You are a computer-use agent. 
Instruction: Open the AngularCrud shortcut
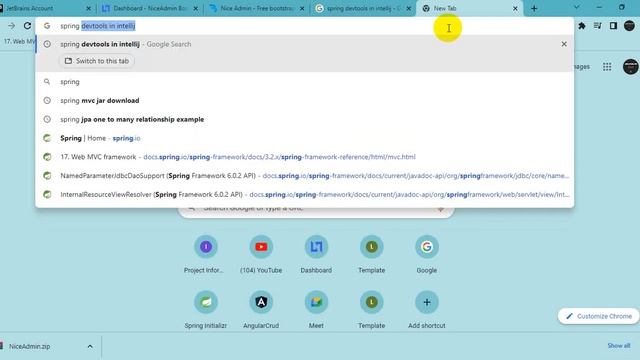point(261,309)
